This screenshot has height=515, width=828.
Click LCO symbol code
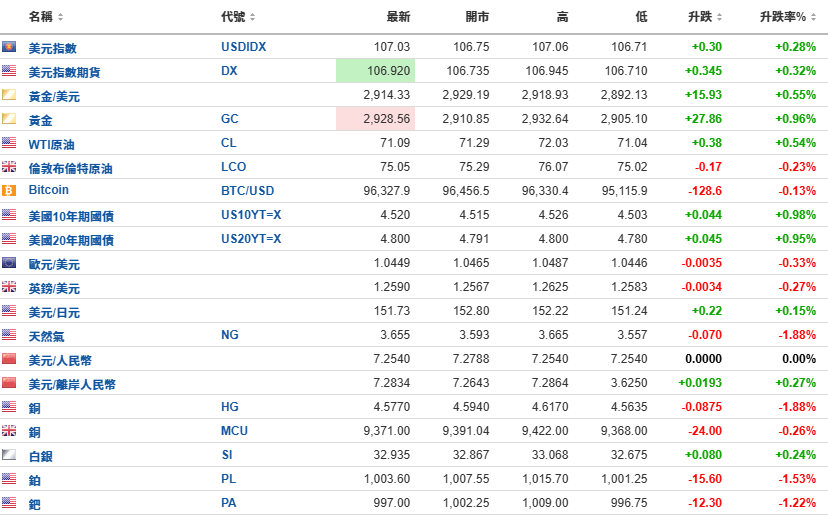233,167
